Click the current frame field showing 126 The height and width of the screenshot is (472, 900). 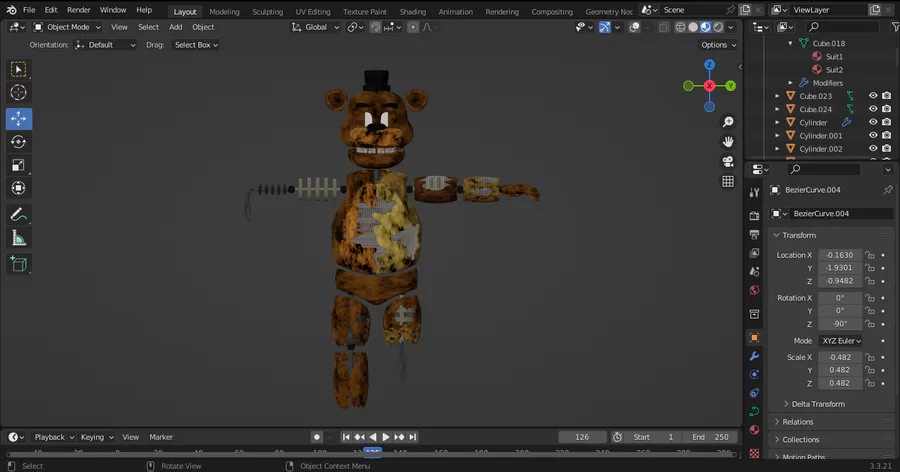[x=582, y=437]
